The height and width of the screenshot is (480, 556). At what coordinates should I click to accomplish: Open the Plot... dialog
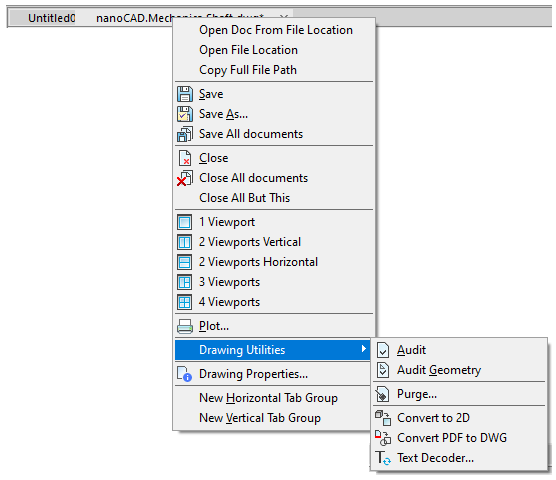point(274,326)
